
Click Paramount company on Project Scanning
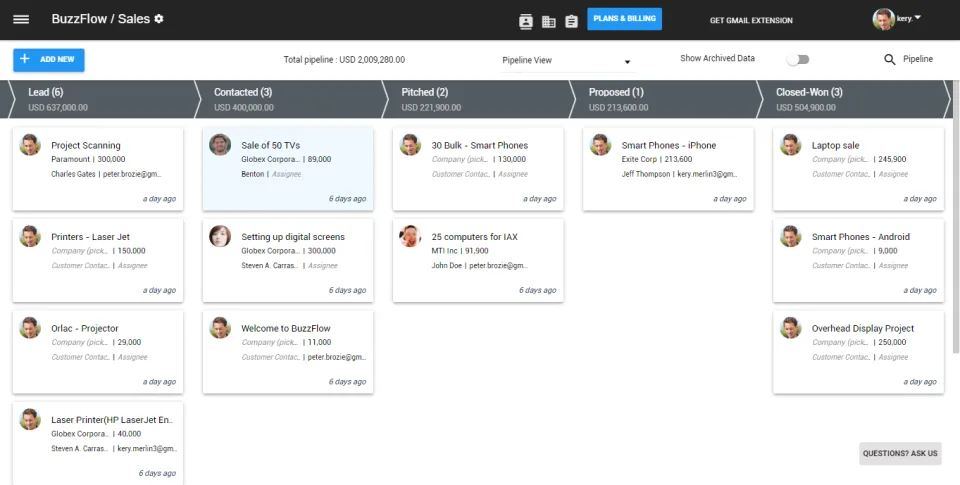pos(70,159)
